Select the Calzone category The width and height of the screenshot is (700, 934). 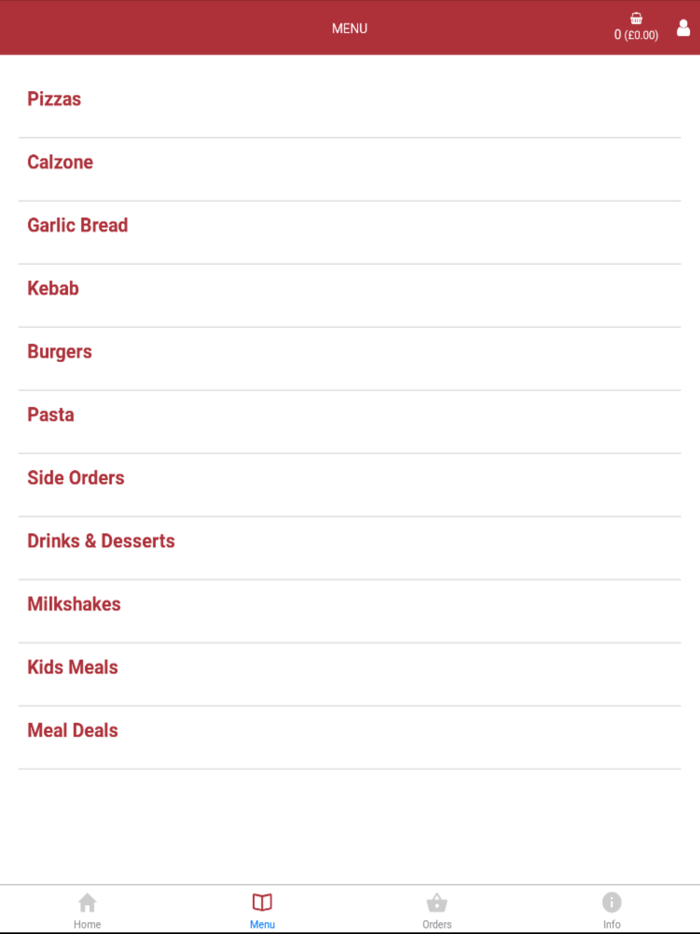pyautogui.click(x=60, y=162)
